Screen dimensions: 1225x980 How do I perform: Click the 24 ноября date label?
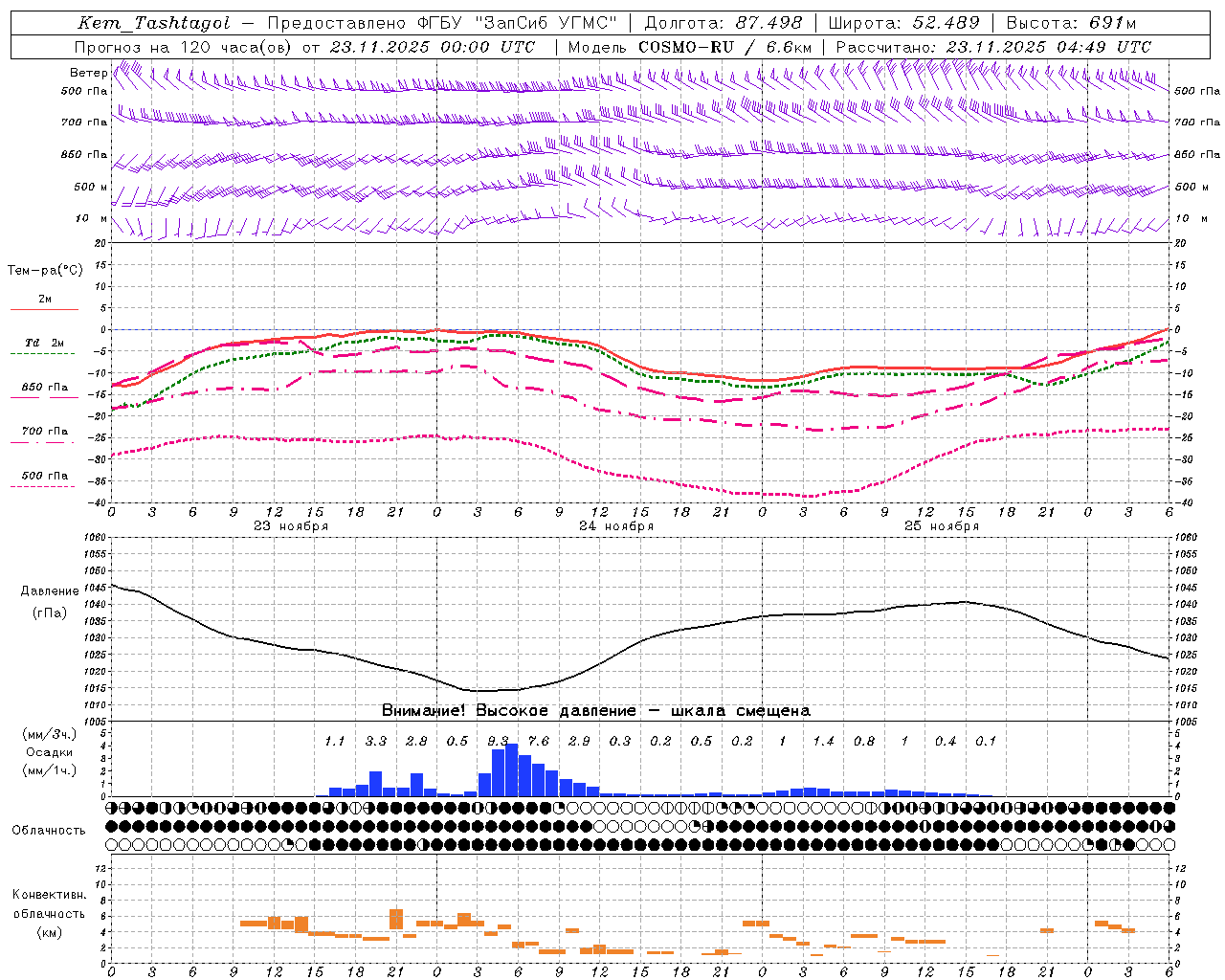[616, 526]
